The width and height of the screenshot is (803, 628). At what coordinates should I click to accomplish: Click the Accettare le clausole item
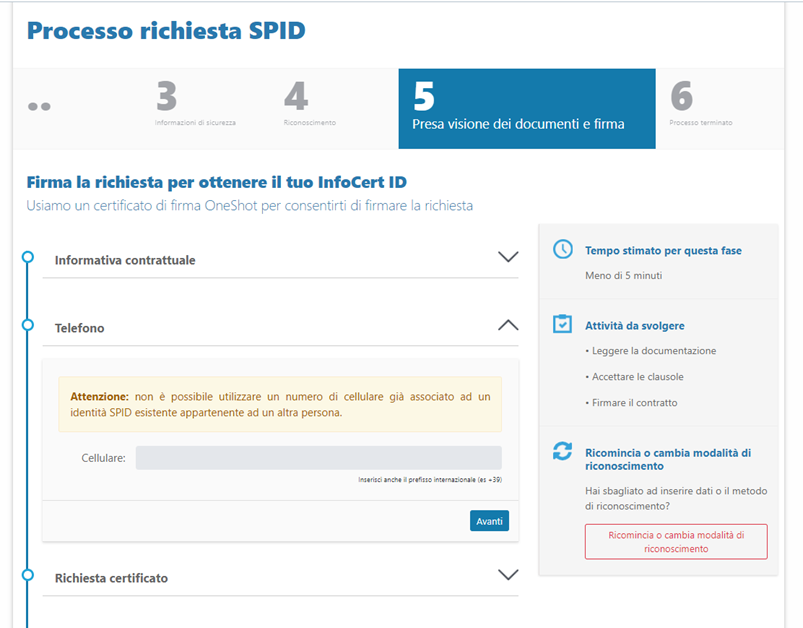tap(634, 376)
